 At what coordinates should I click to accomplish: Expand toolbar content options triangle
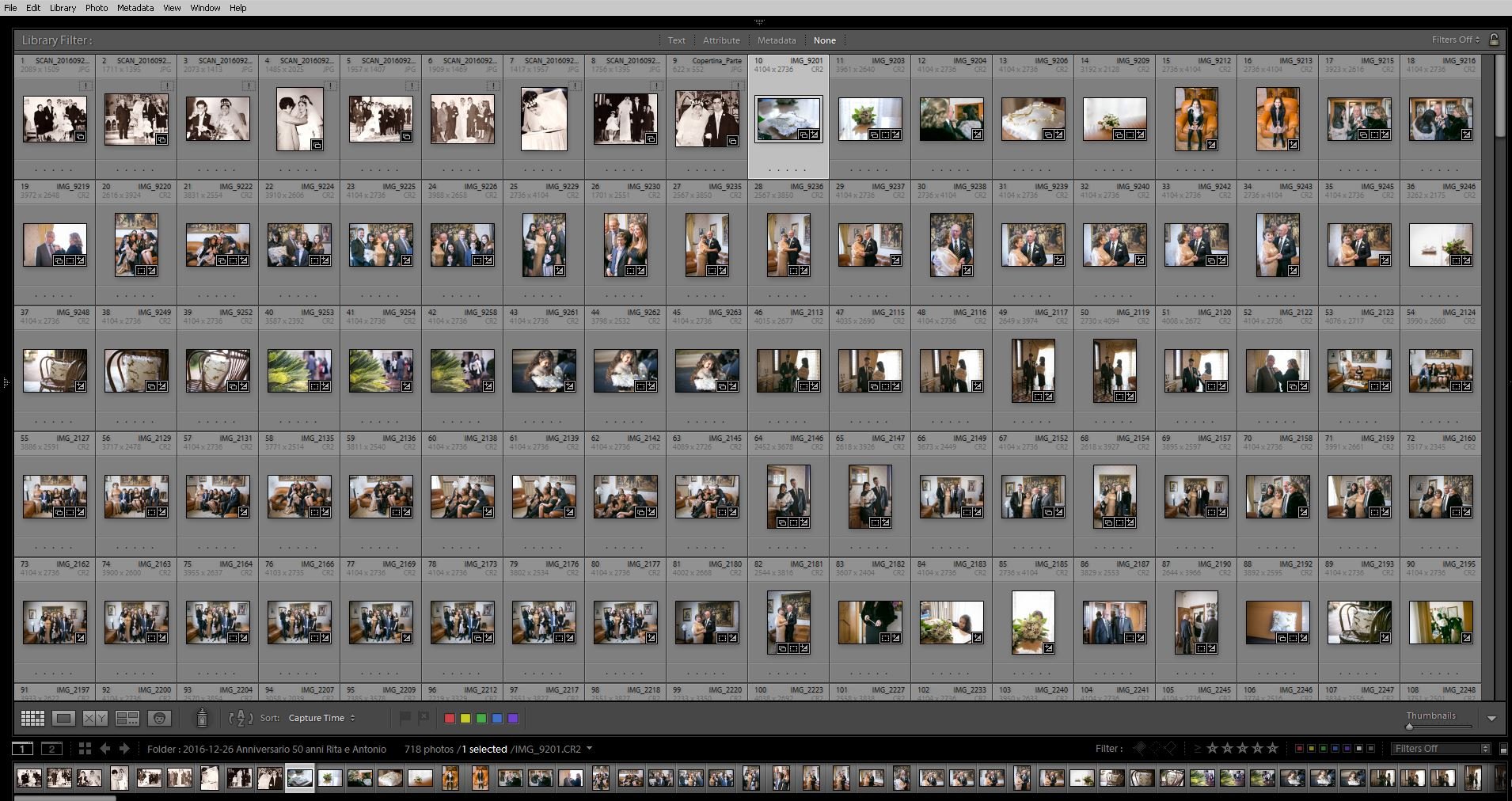1491,719
